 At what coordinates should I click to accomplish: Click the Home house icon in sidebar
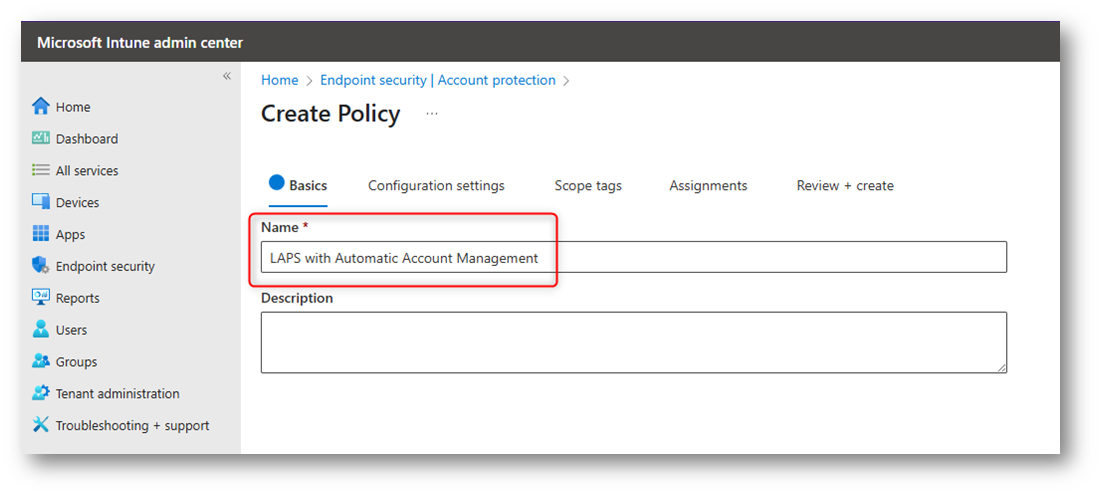(x=41, y=107)
